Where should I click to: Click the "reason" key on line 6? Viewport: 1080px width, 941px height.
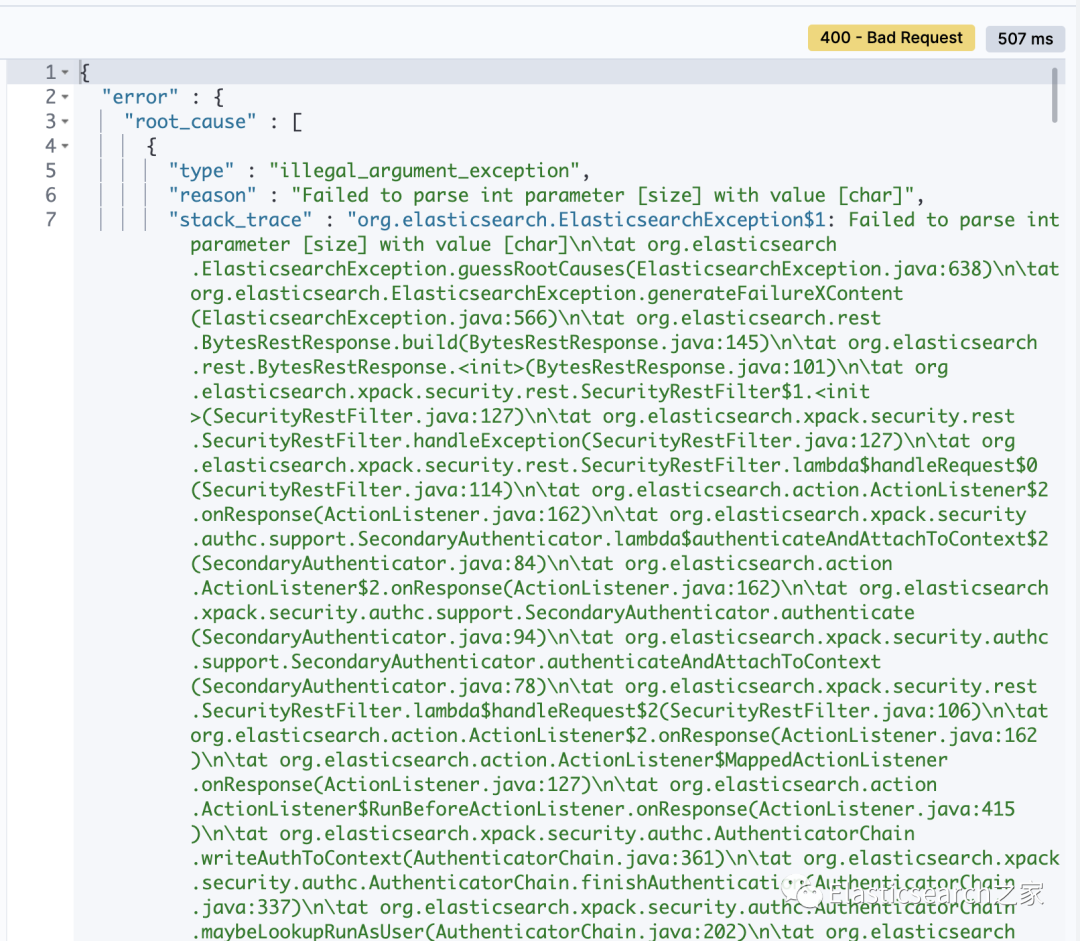212,196
